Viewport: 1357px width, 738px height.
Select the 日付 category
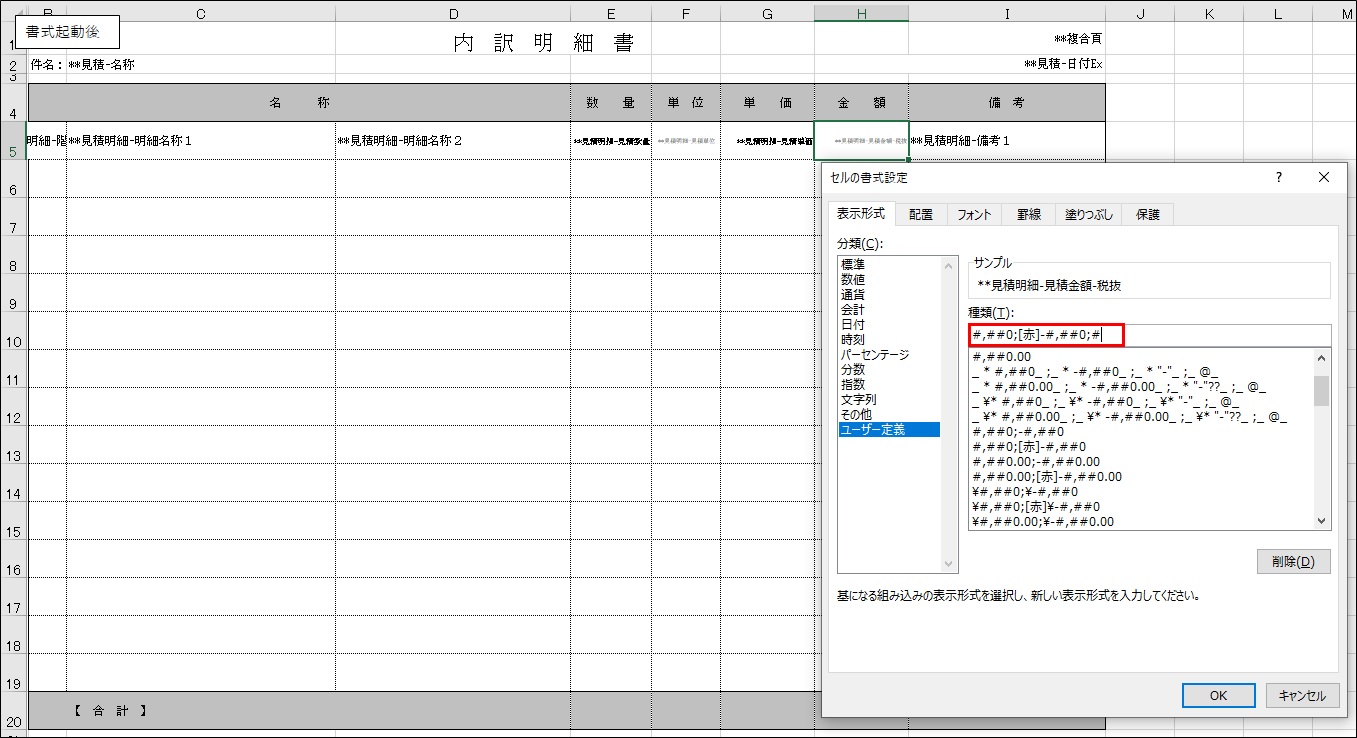click(853, 325)
